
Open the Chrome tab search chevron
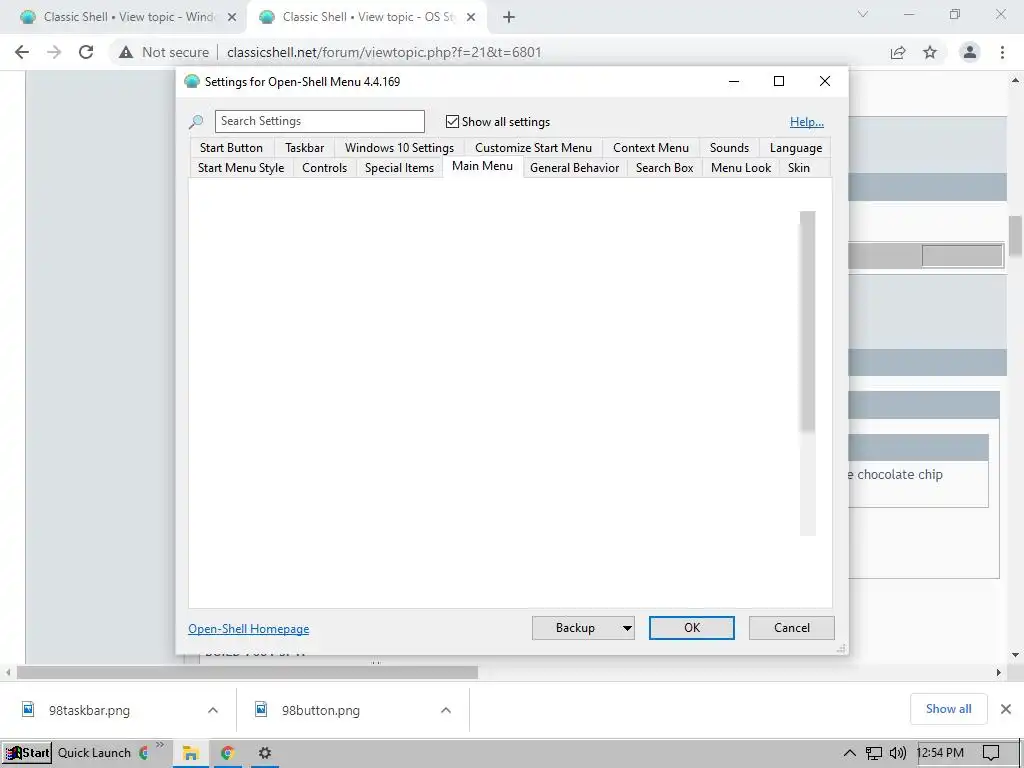[863, 14]
